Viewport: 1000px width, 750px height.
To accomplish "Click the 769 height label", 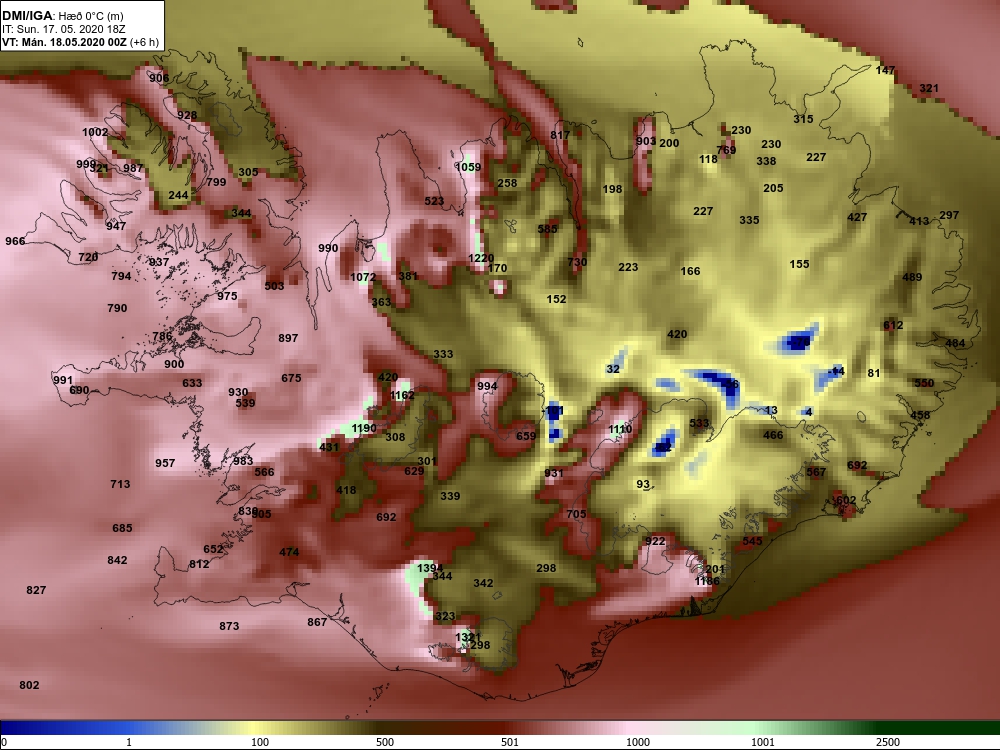I will point(726,151).
